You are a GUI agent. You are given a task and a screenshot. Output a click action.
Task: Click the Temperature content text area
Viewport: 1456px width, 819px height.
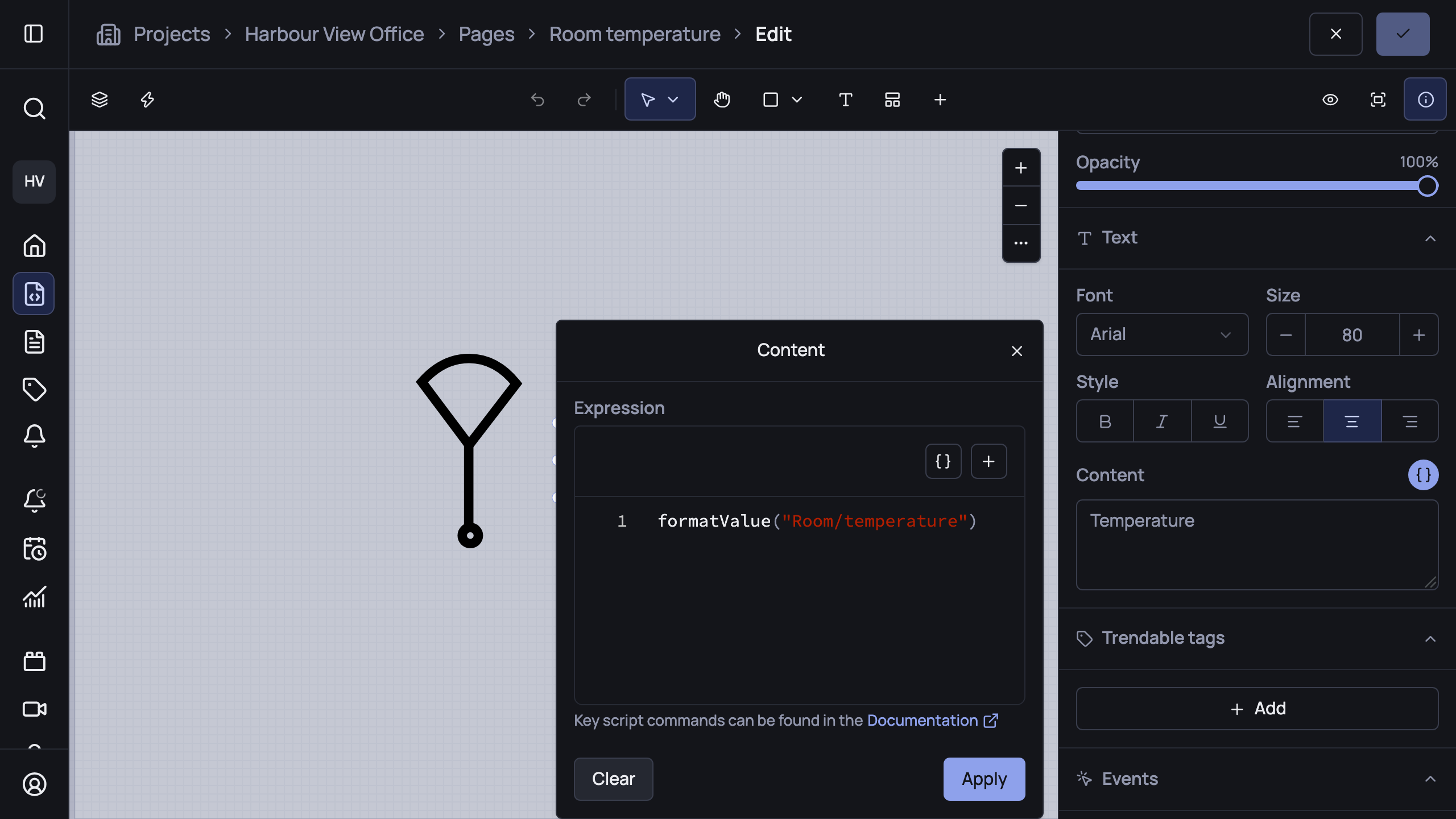click(1257, 545)
